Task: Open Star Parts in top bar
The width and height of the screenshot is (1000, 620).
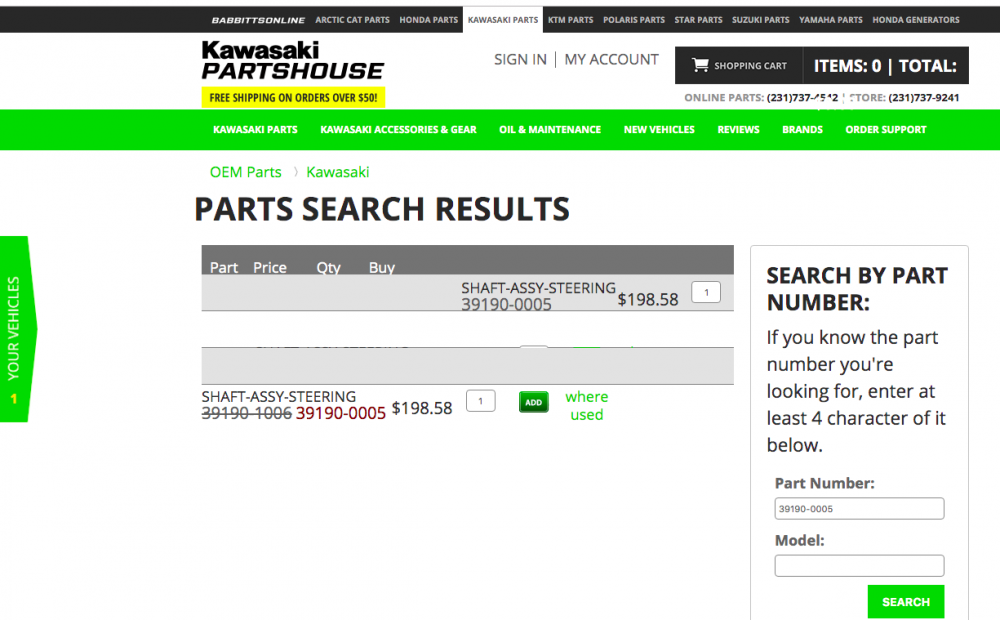Action: [698, 20]
